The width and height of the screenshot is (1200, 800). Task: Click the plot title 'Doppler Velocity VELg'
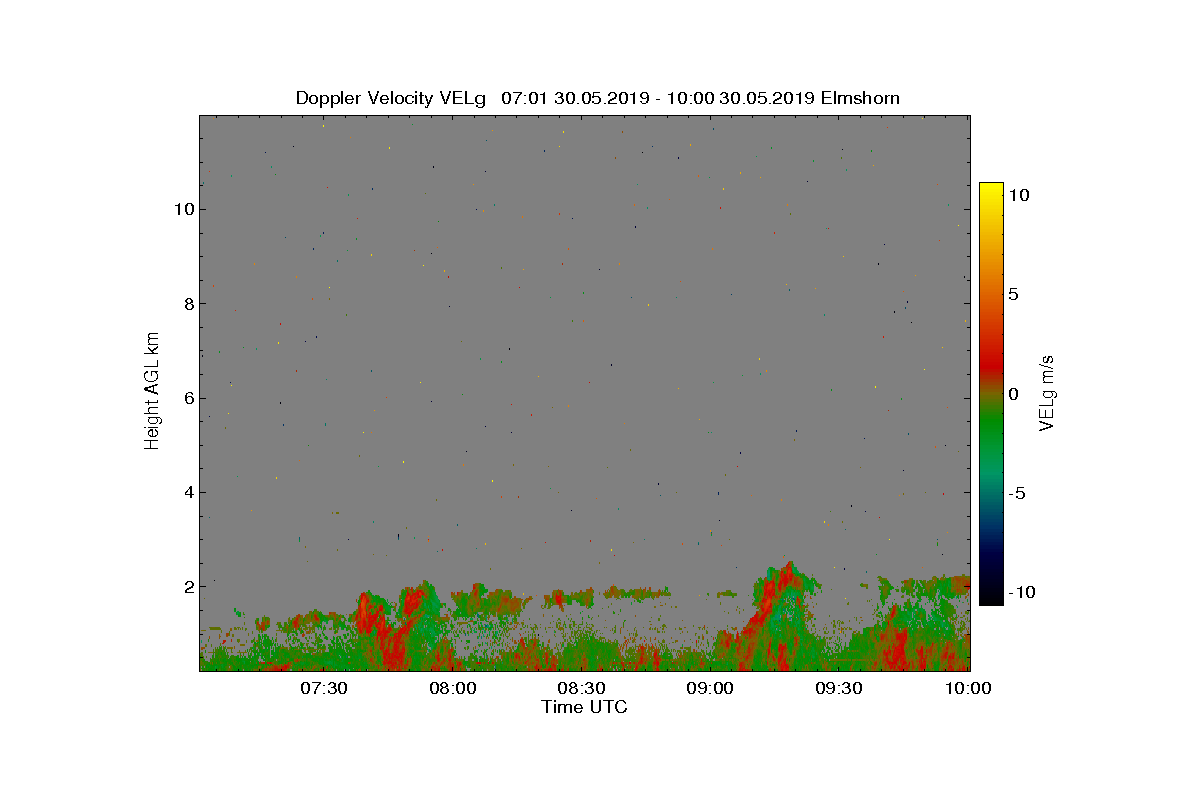click(391, 98)
